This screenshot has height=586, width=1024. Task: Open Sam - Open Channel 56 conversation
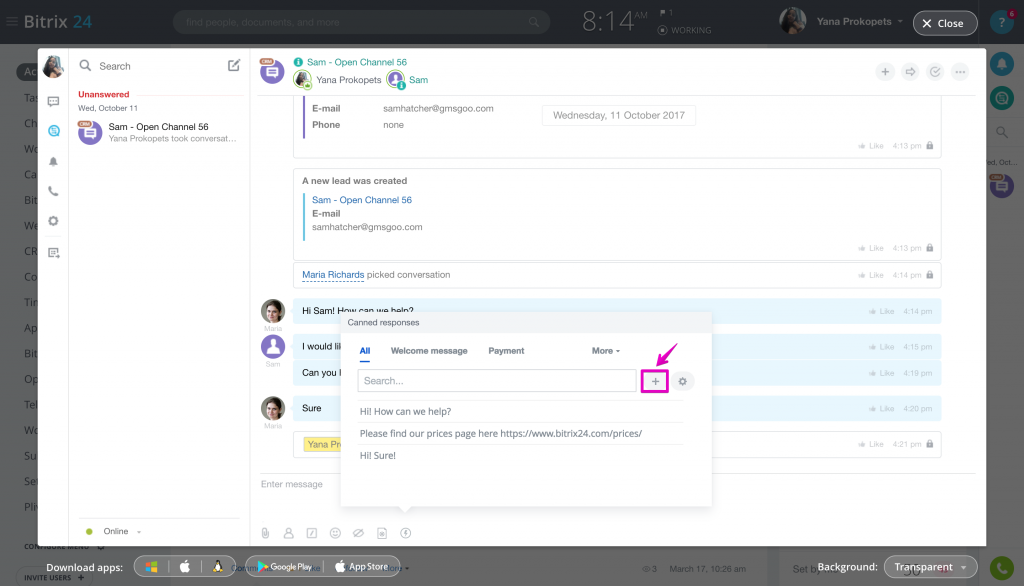click(x=159, y=132)
